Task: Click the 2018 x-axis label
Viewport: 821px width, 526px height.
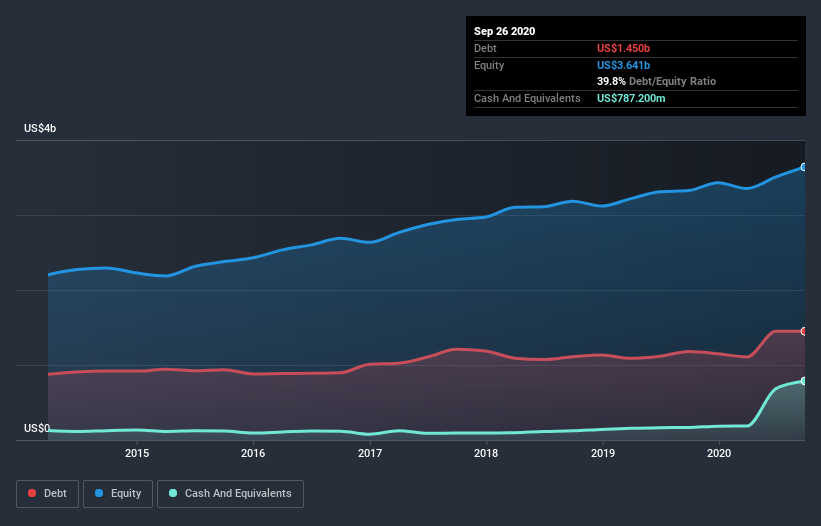Action: point(486,453)
